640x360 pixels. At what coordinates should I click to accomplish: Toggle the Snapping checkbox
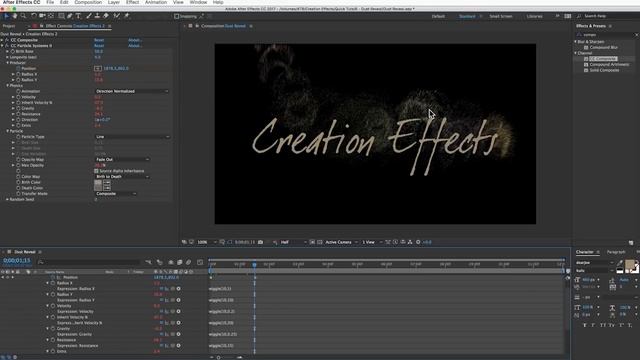176,16
